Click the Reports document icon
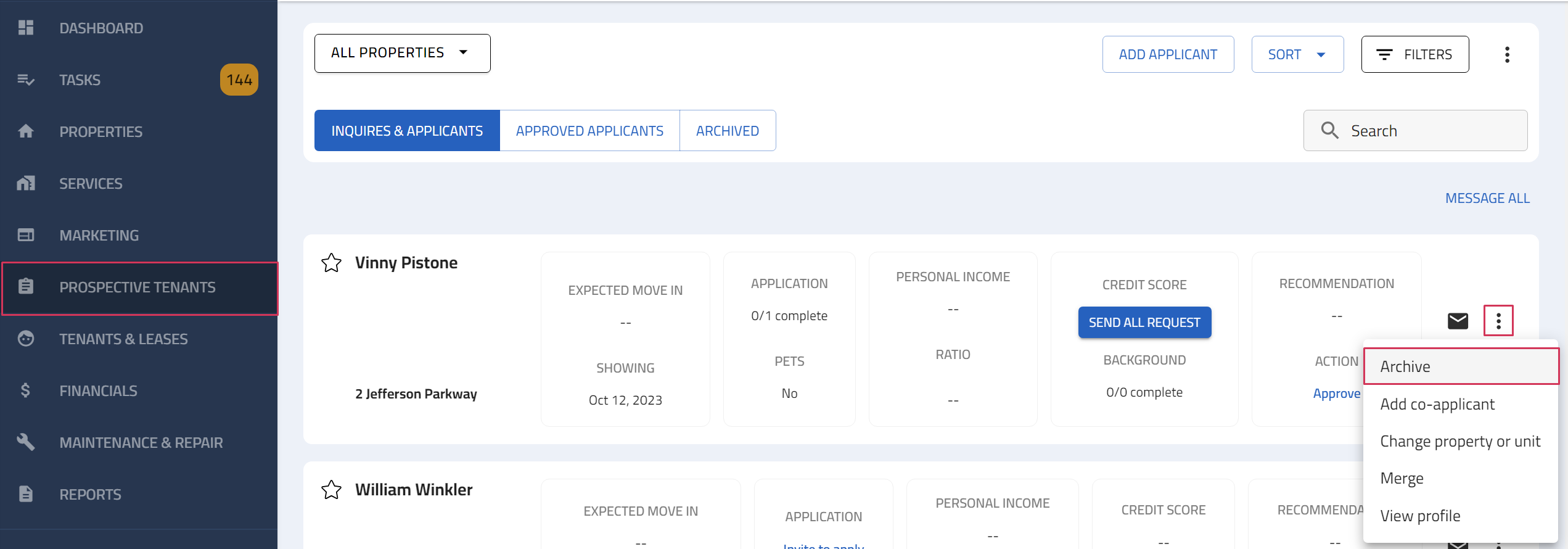The width and height of the screenshot is (1568, 549). coord(26,494)
